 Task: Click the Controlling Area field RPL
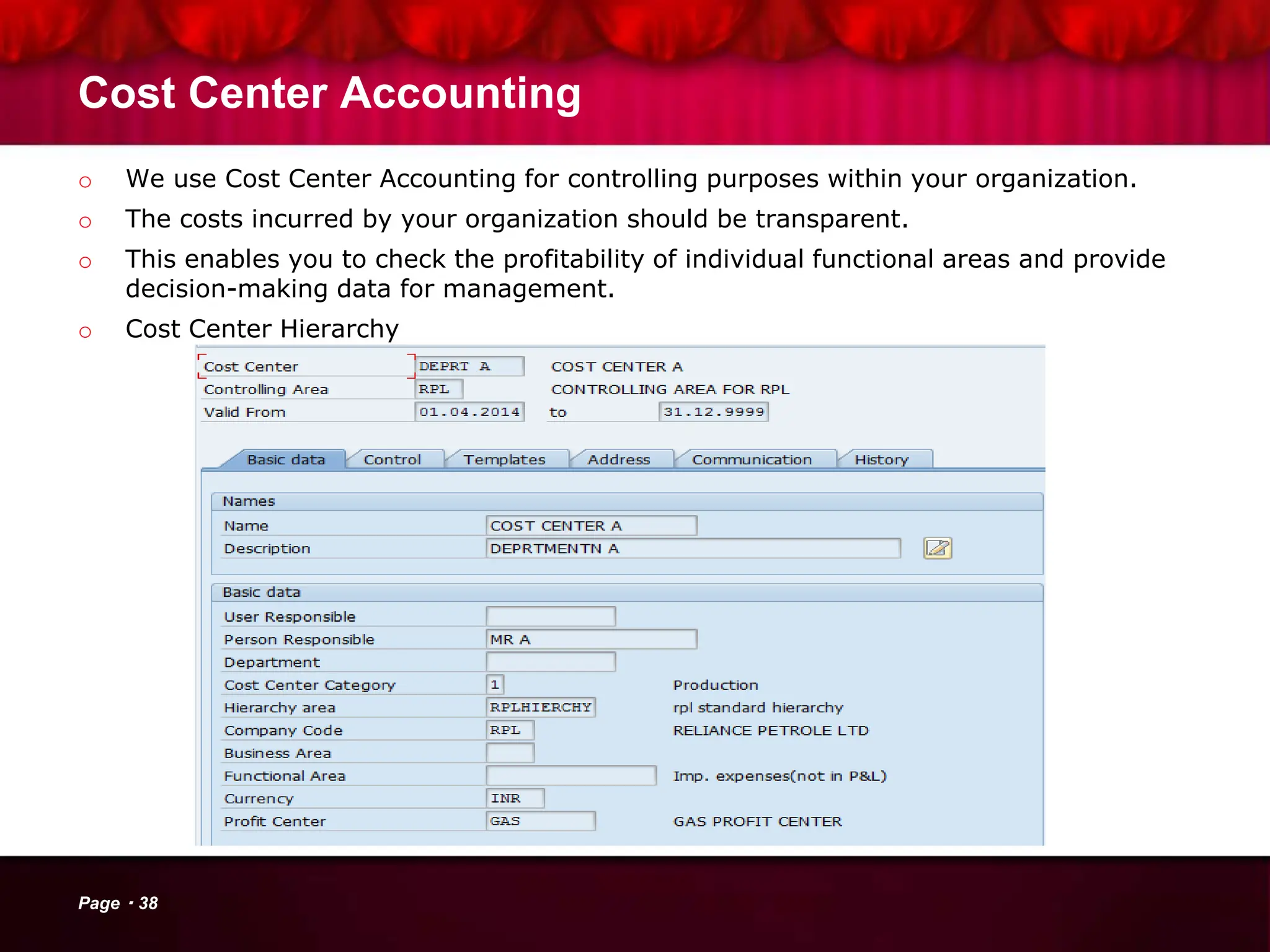click(439, 389)
